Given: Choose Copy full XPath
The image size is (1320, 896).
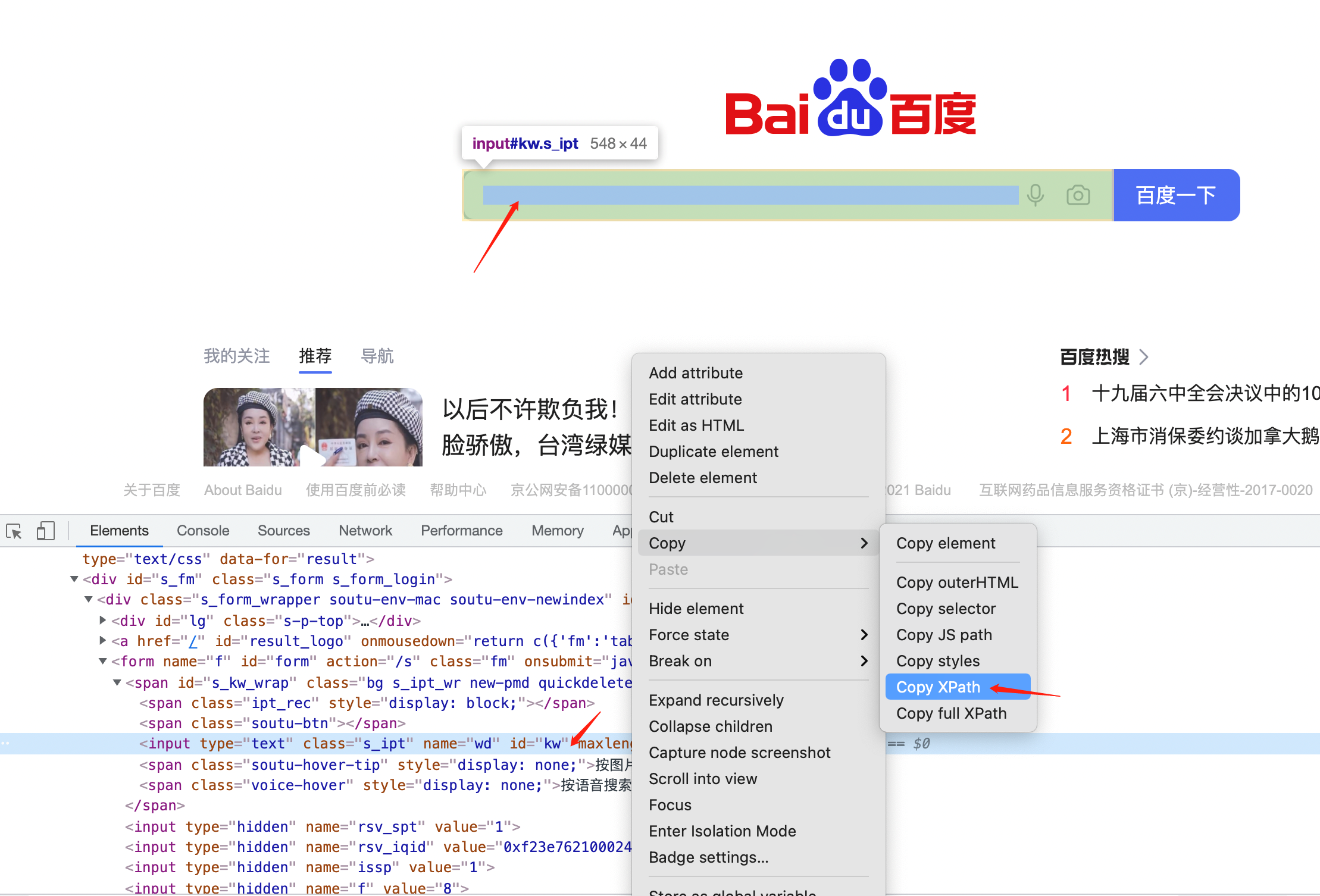Looking at the screenshot, I should 951,713.
